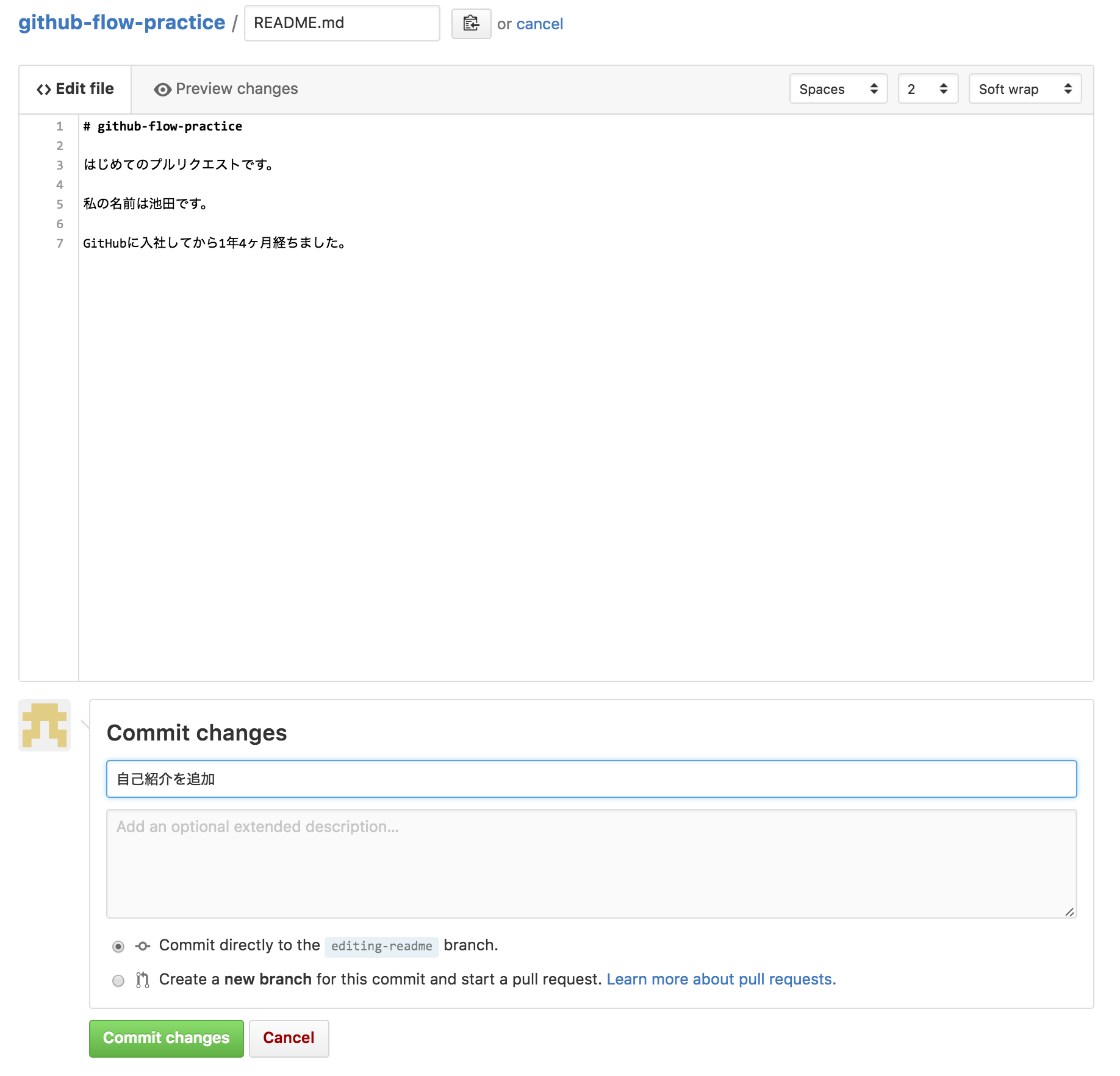Focus the commit summary field with 自己紹介を追加
Viewport: 1120px width, 1076px height.
[x=591, y=779]
